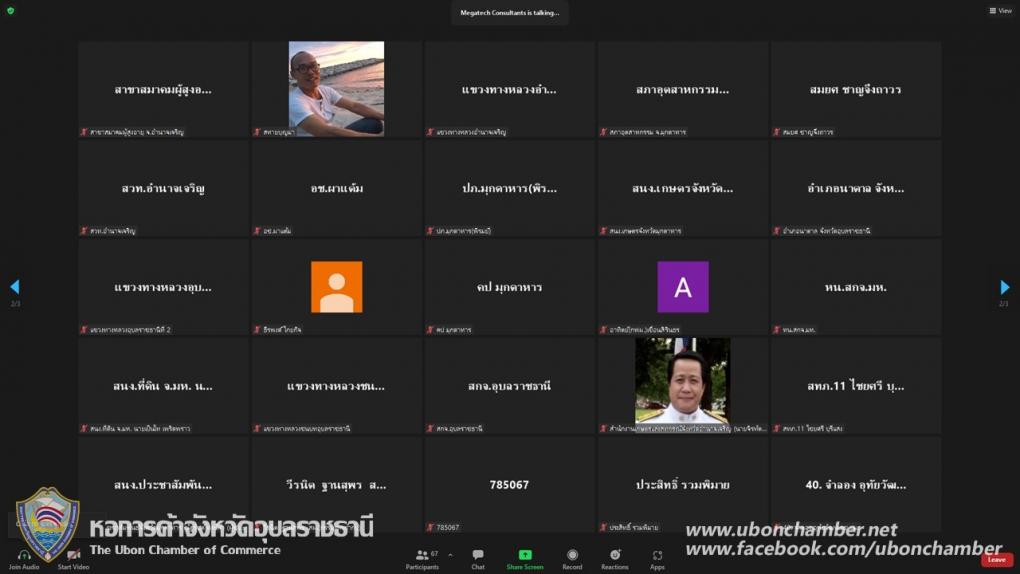Screen dimensions: 1020x574
Task: Select the สมยศ ชาญจึงถาวร participant tile
Action: pos(855,89)
